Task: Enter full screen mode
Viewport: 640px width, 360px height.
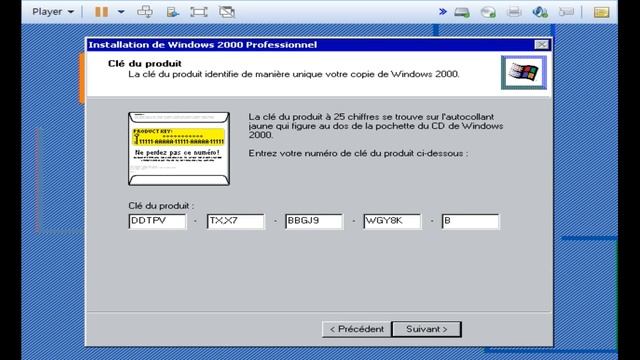Action: 199,12
